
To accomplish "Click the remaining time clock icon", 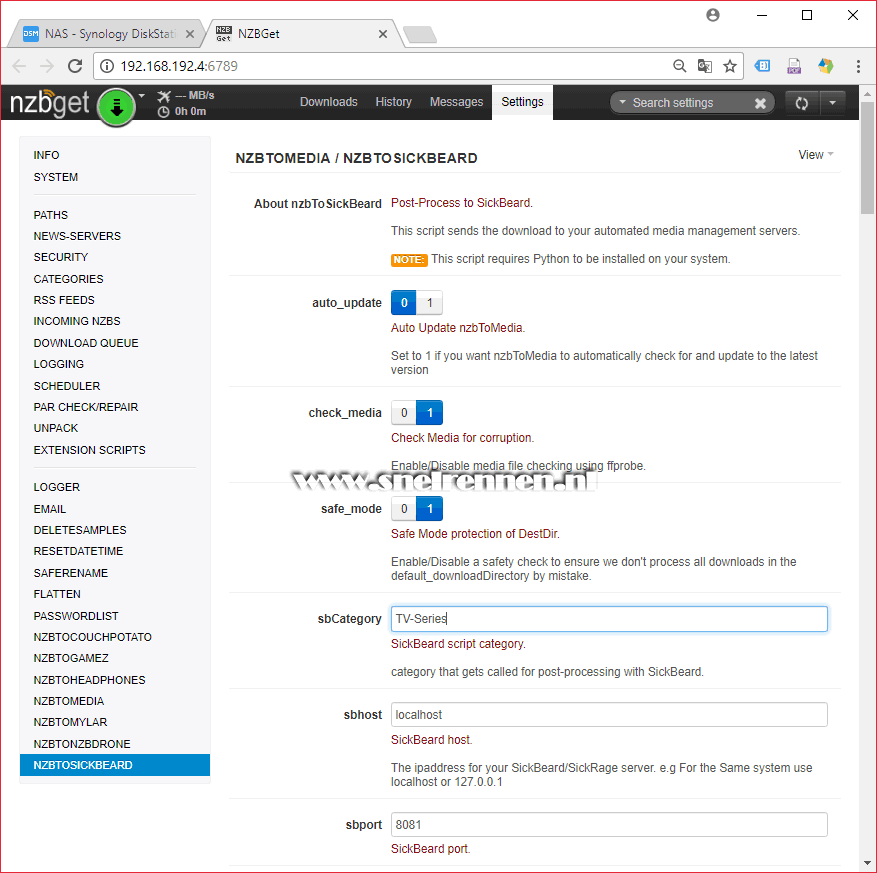I will [163, 112].
